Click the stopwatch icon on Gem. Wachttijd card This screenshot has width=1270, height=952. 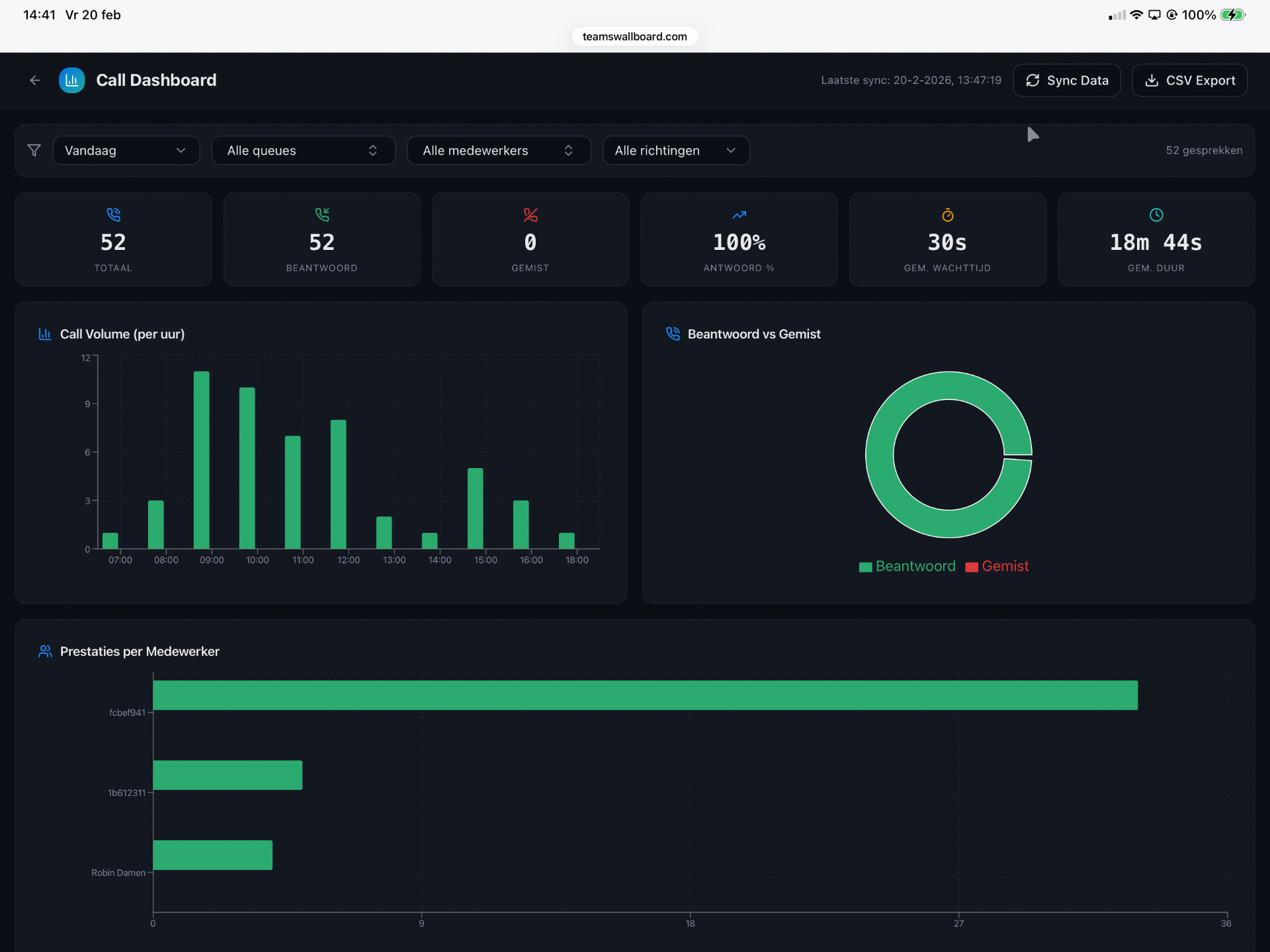click(947, 214)
